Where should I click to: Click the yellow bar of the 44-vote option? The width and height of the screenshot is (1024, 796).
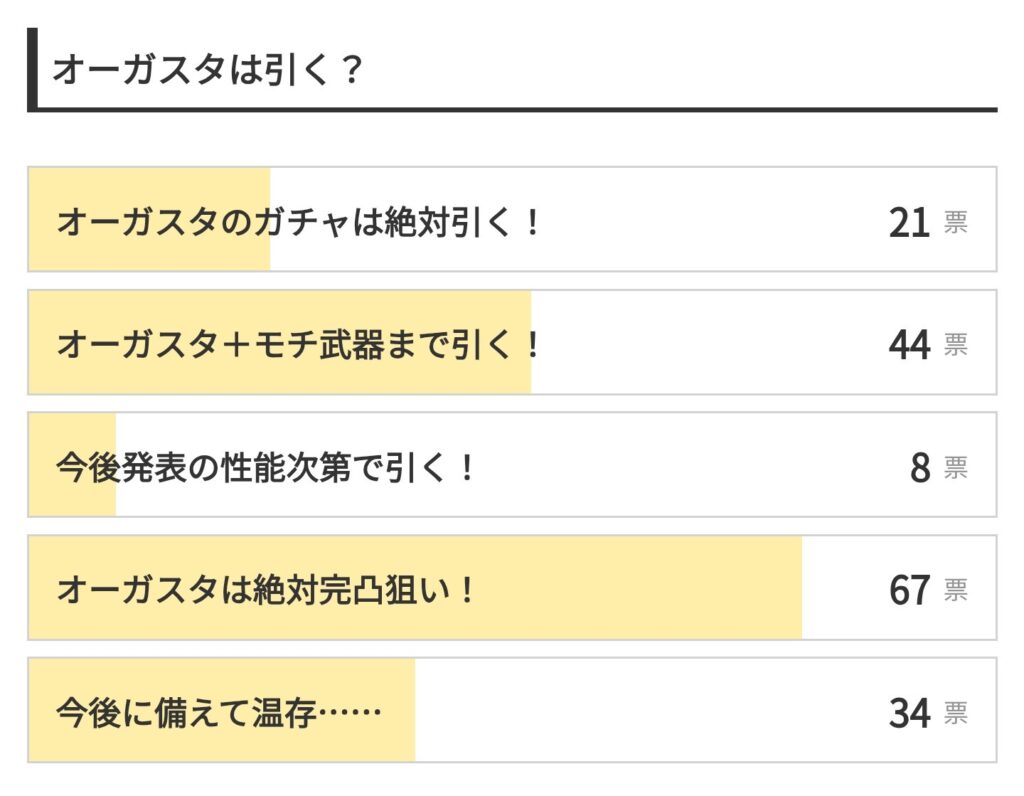pyautogui.click(x=280, y=342)
